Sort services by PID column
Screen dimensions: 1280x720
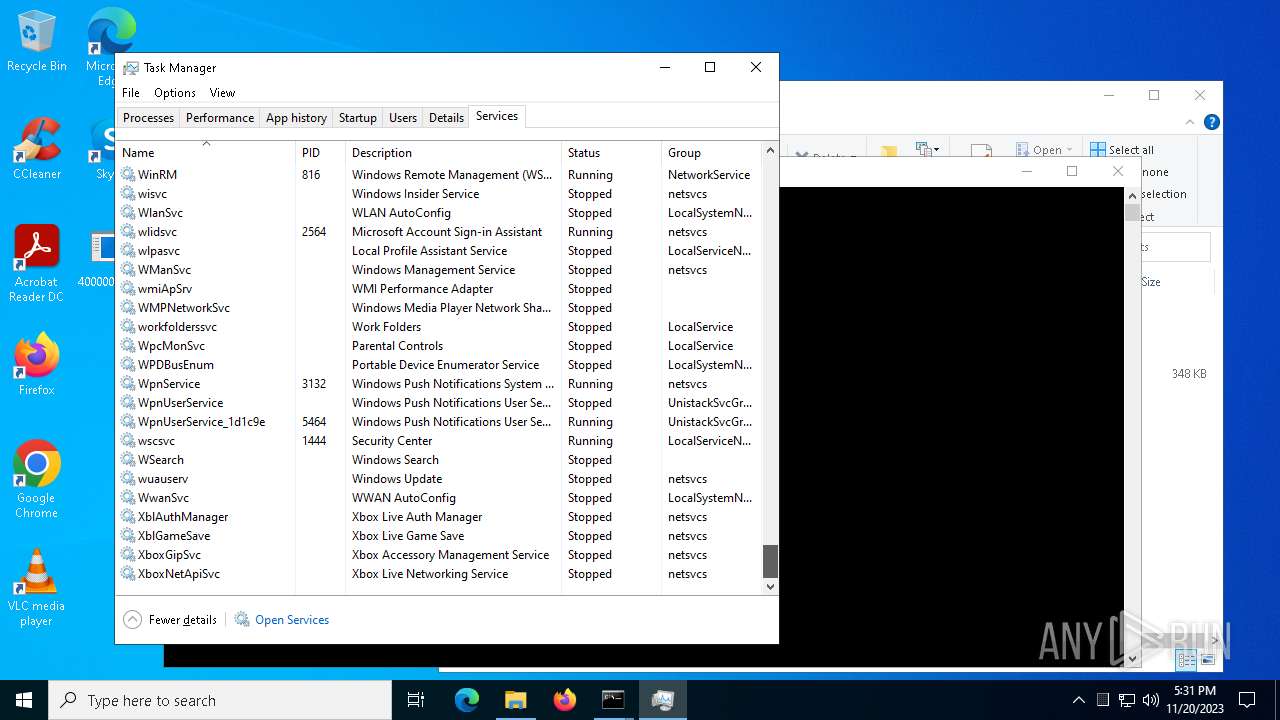point(321,152)
